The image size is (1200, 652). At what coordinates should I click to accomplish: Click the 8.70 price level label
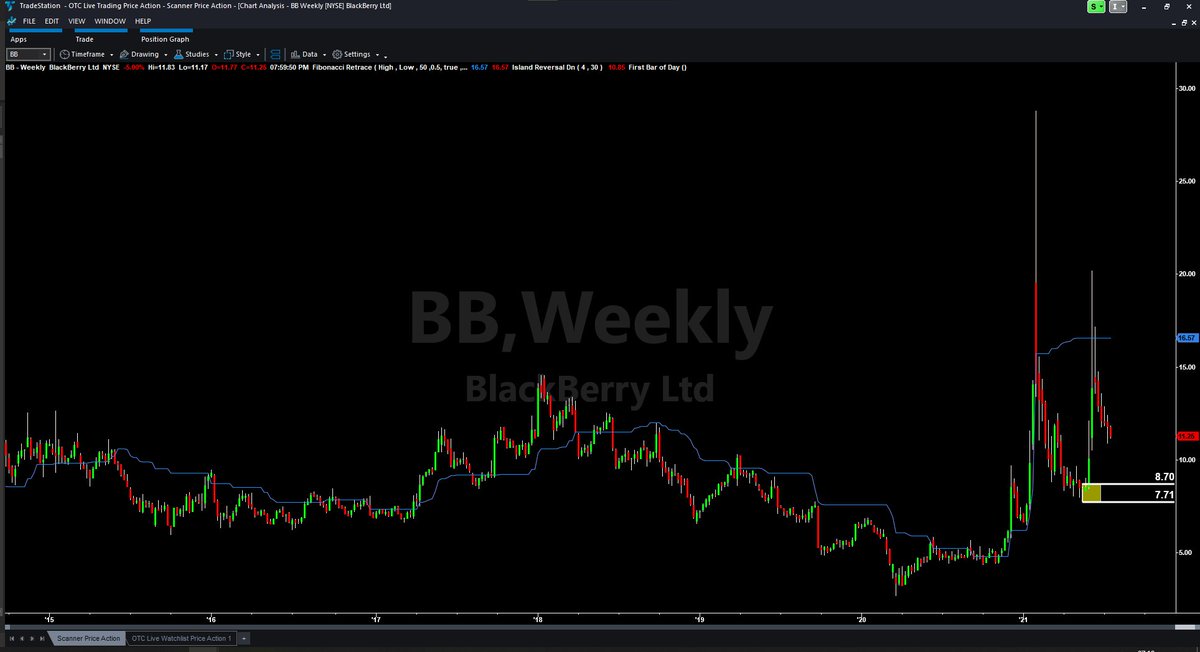(x=1163, y=478)
